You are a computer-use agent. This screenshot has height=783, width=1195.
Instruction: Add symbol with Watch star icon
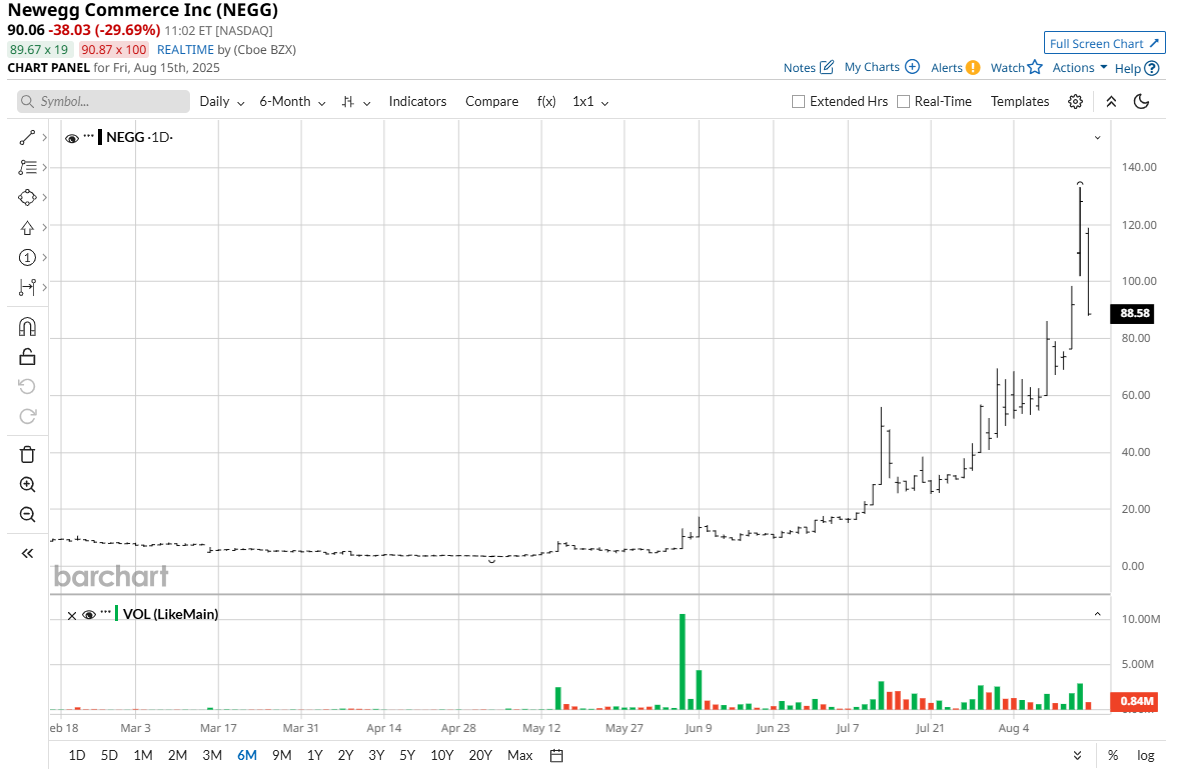1035,67
